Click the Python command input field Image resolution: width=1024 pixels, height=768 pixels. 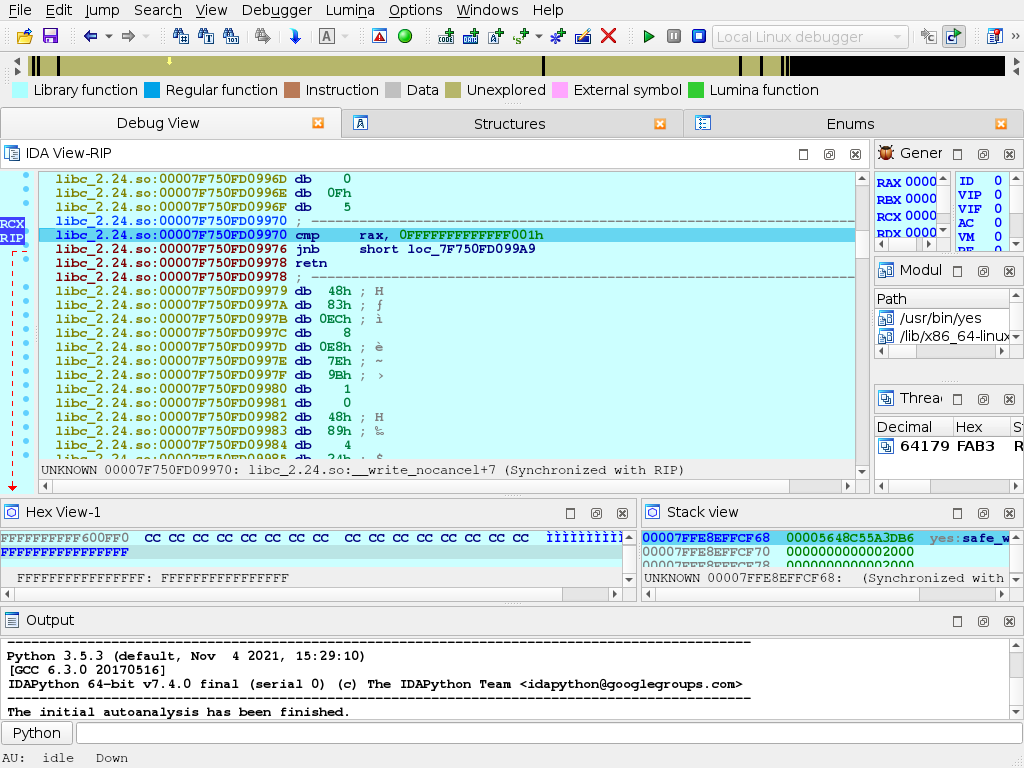coord(546,733)
